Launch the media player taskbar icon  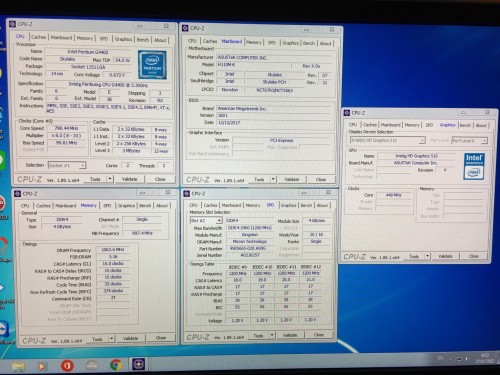[42, 366]
